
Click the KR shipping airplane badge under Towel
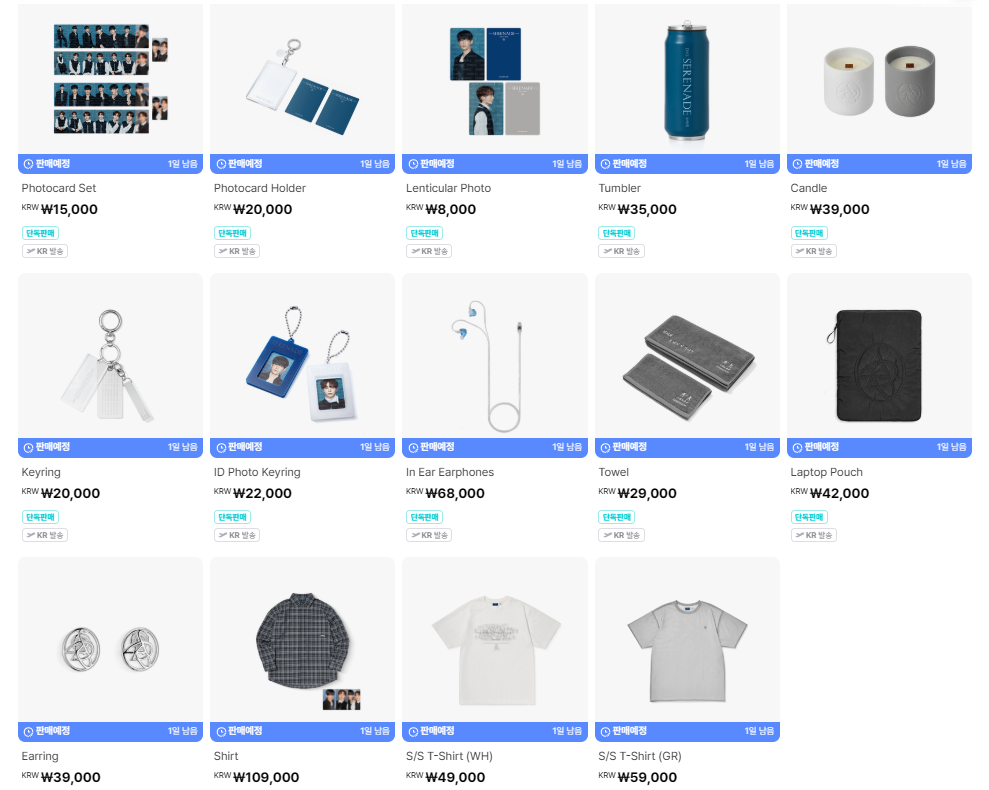tap(621, 535)
